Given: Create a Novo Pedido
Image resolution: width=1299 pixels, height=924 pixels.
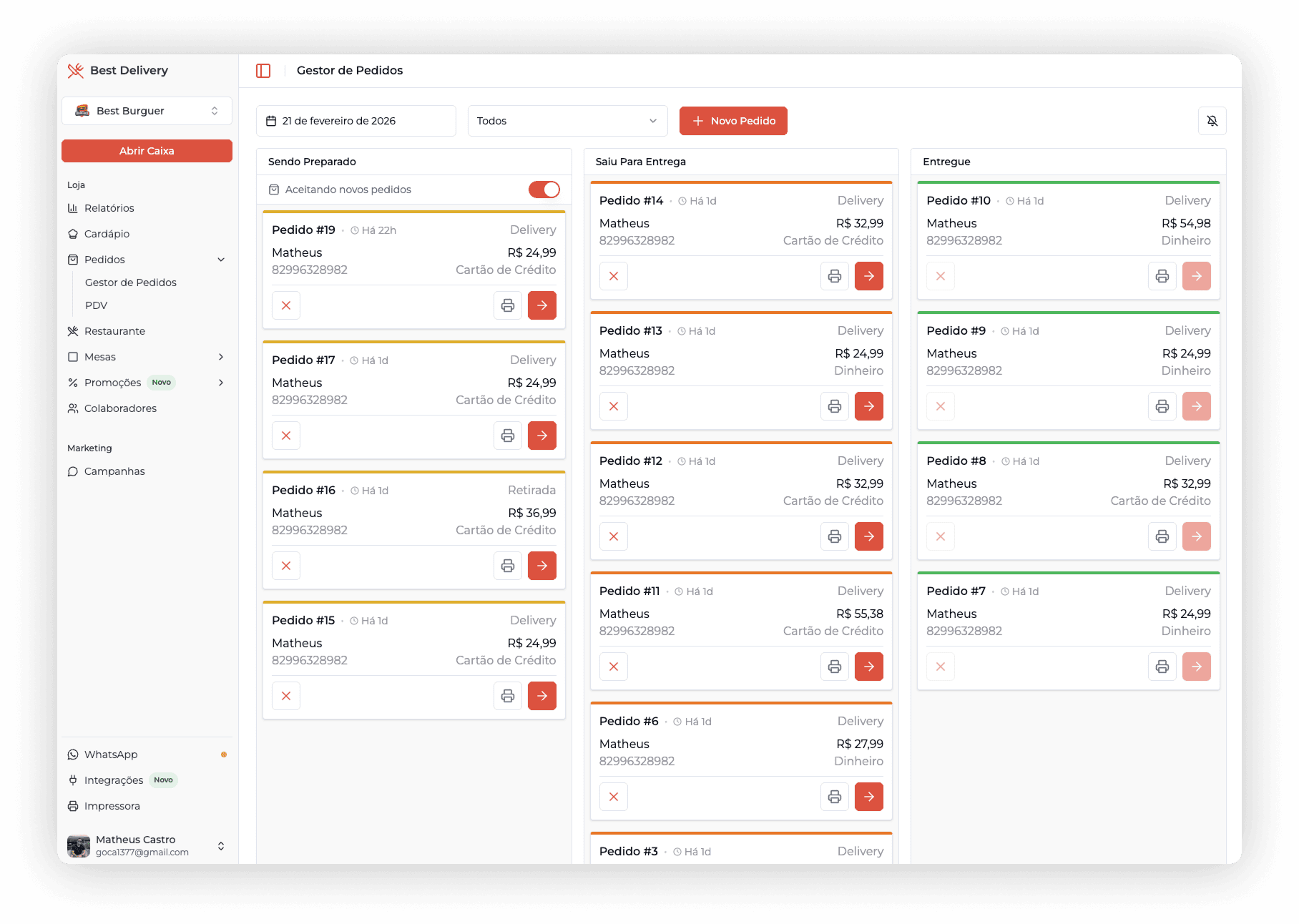Looking at the screenshot, I should [733, 121].
